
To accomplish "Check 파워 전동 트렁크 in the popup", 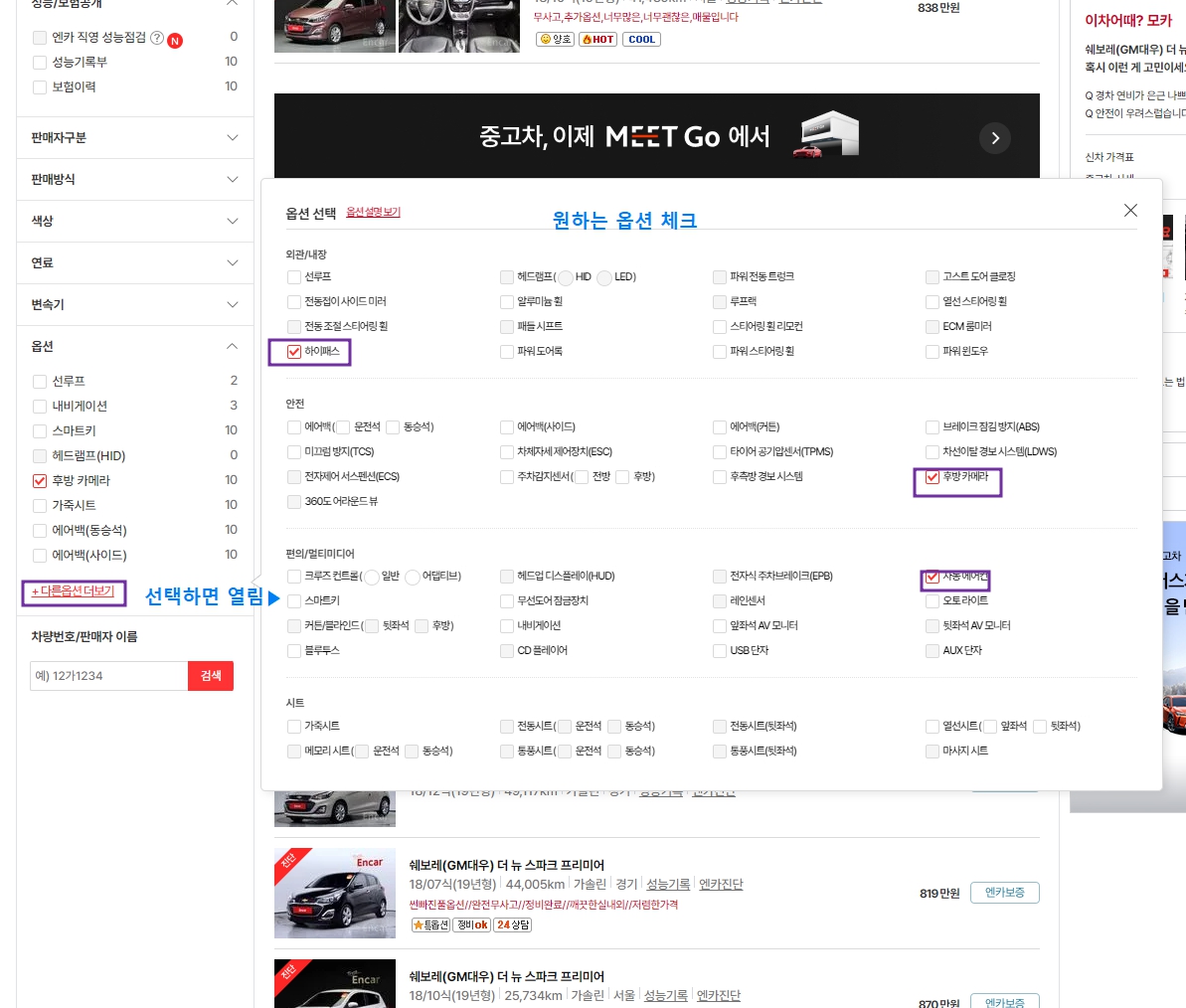I will pyautogui.click(x=720, y=276).
